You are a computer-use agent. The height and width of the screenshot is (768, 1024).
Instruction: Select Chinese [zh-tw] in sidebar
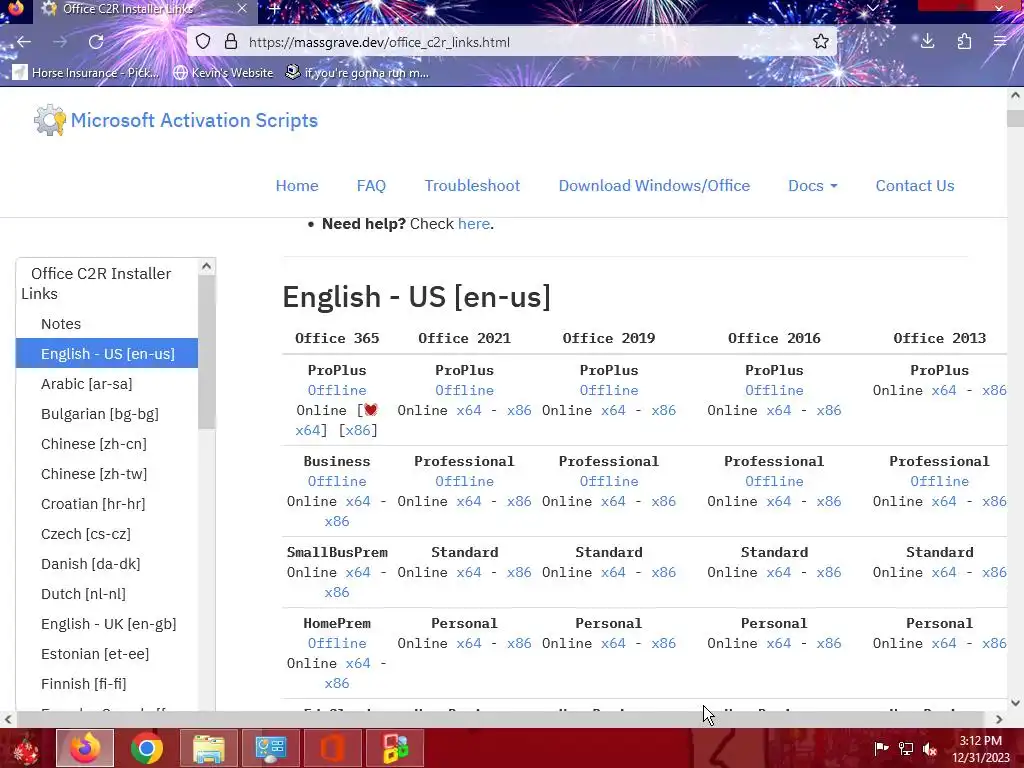pos(93,474)
